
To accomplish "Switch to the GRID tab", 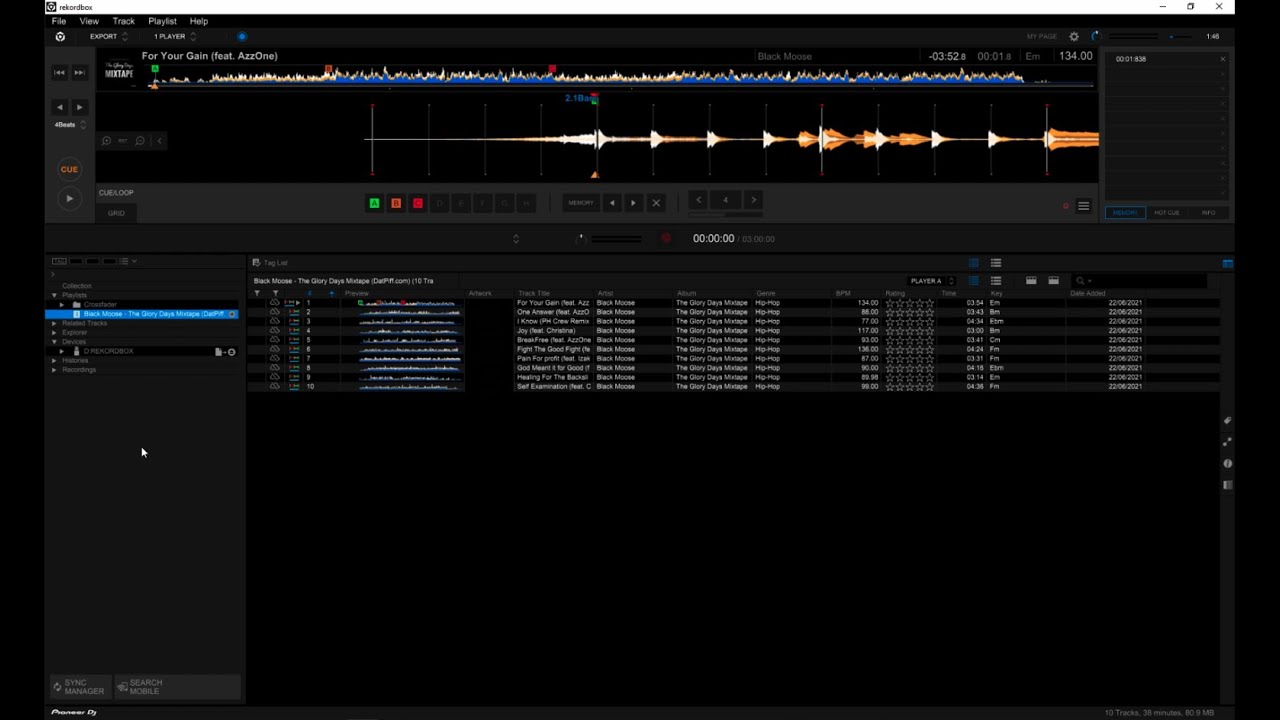I will pyautogui.click(x=116, y=213).
